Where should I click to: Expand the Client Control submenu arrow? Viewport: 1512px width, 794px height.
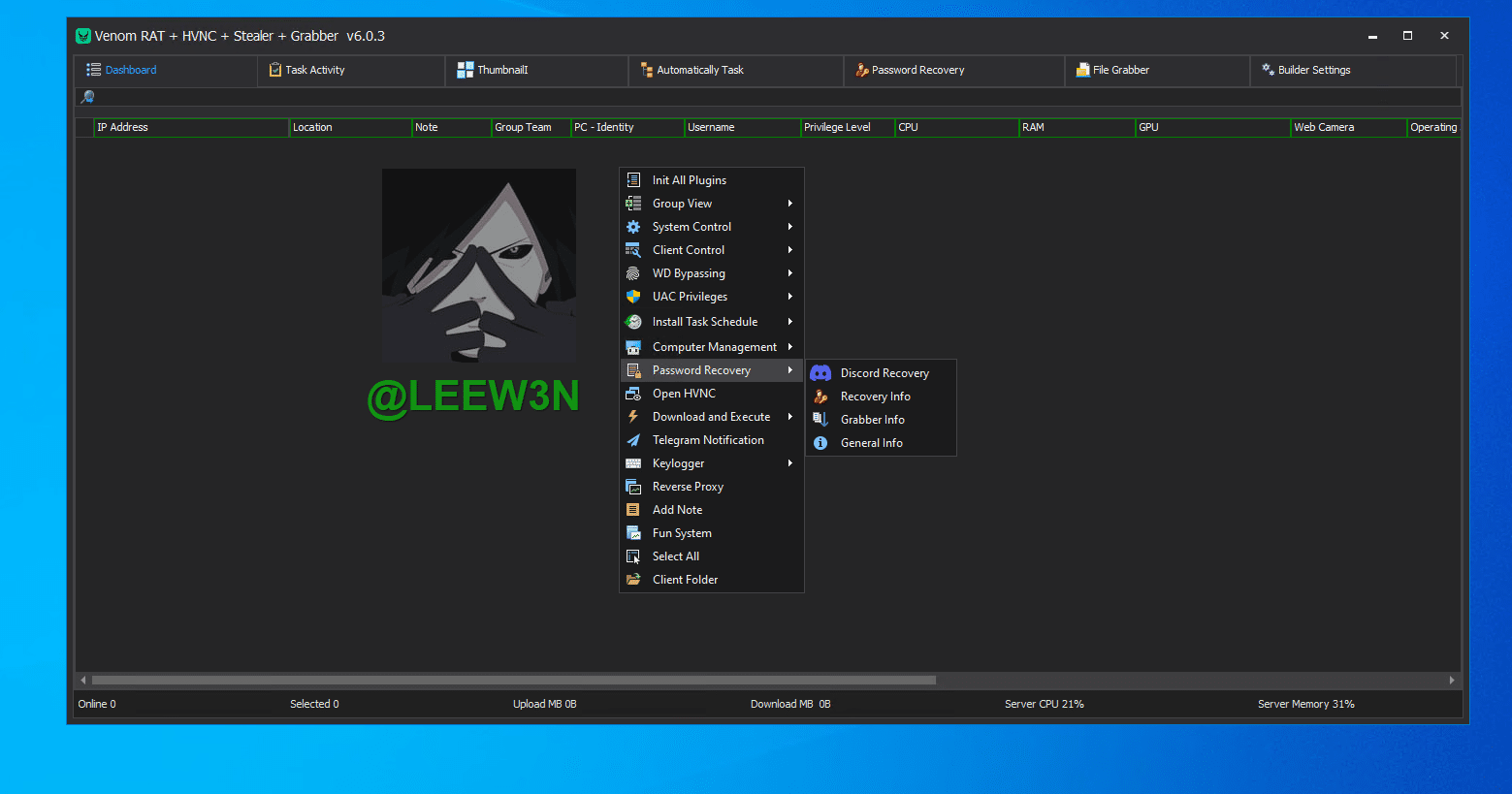point(790,250)
